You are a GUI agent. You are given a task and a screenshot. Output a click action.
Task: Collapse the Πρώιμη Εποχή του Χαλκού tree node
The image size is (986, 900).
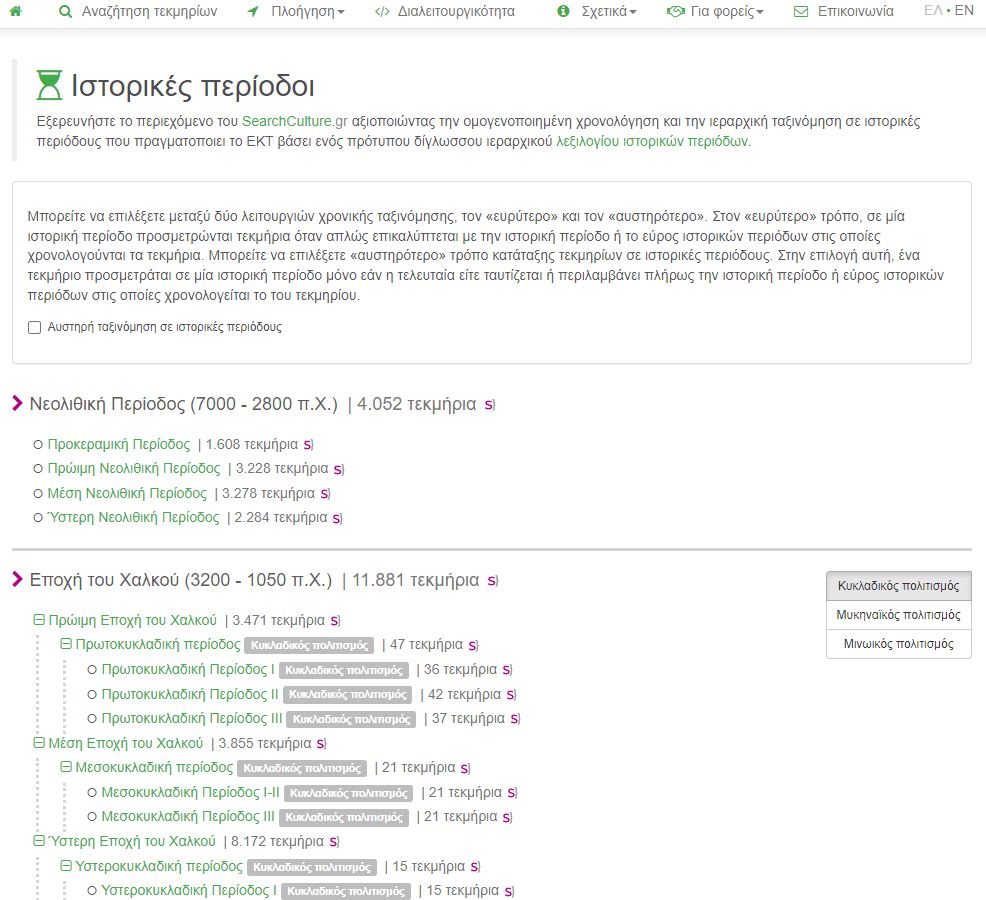tap(40, 620)
